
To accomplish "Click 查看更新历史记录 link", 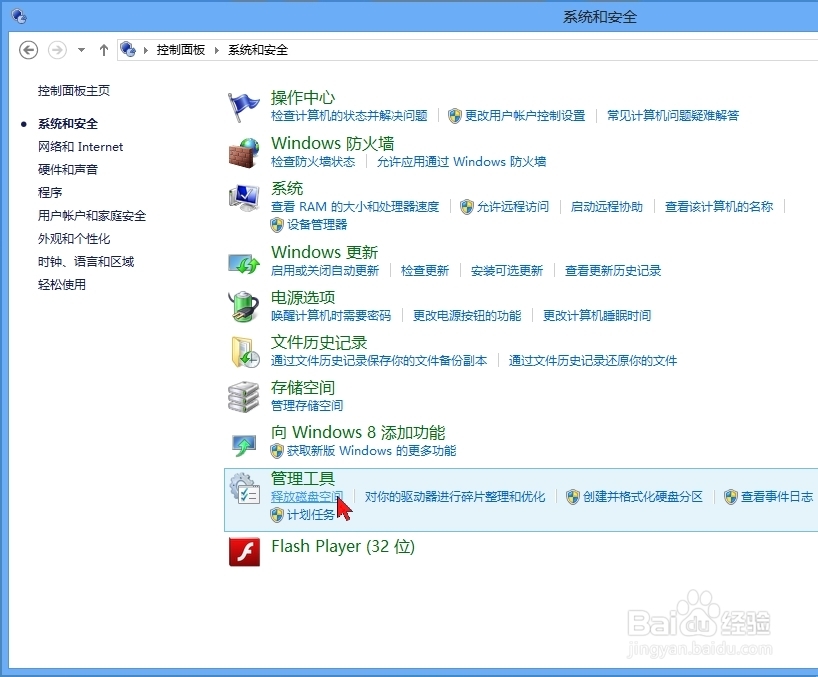I will click(x=612, y=271).
